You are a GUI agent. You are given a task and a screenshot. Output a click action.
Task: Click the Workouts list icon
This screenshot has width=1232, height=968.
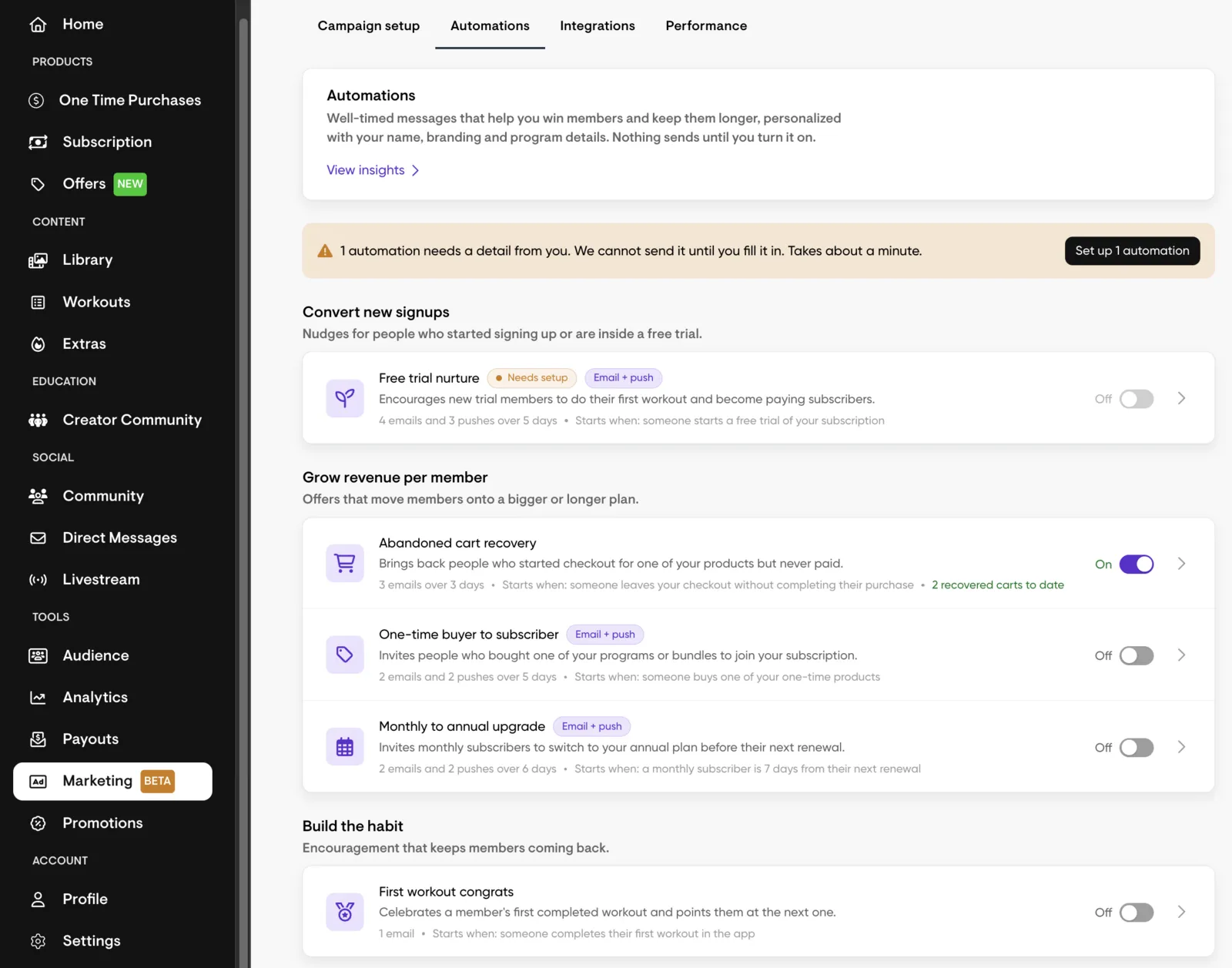[38, 303]
